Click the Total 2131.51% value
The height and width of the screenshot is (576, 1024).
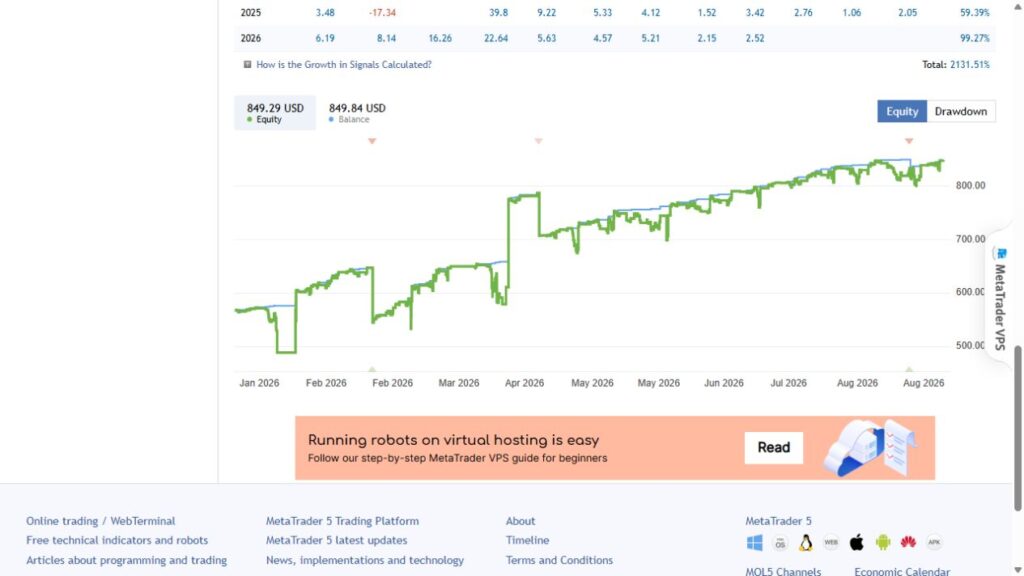coord(969,65)
